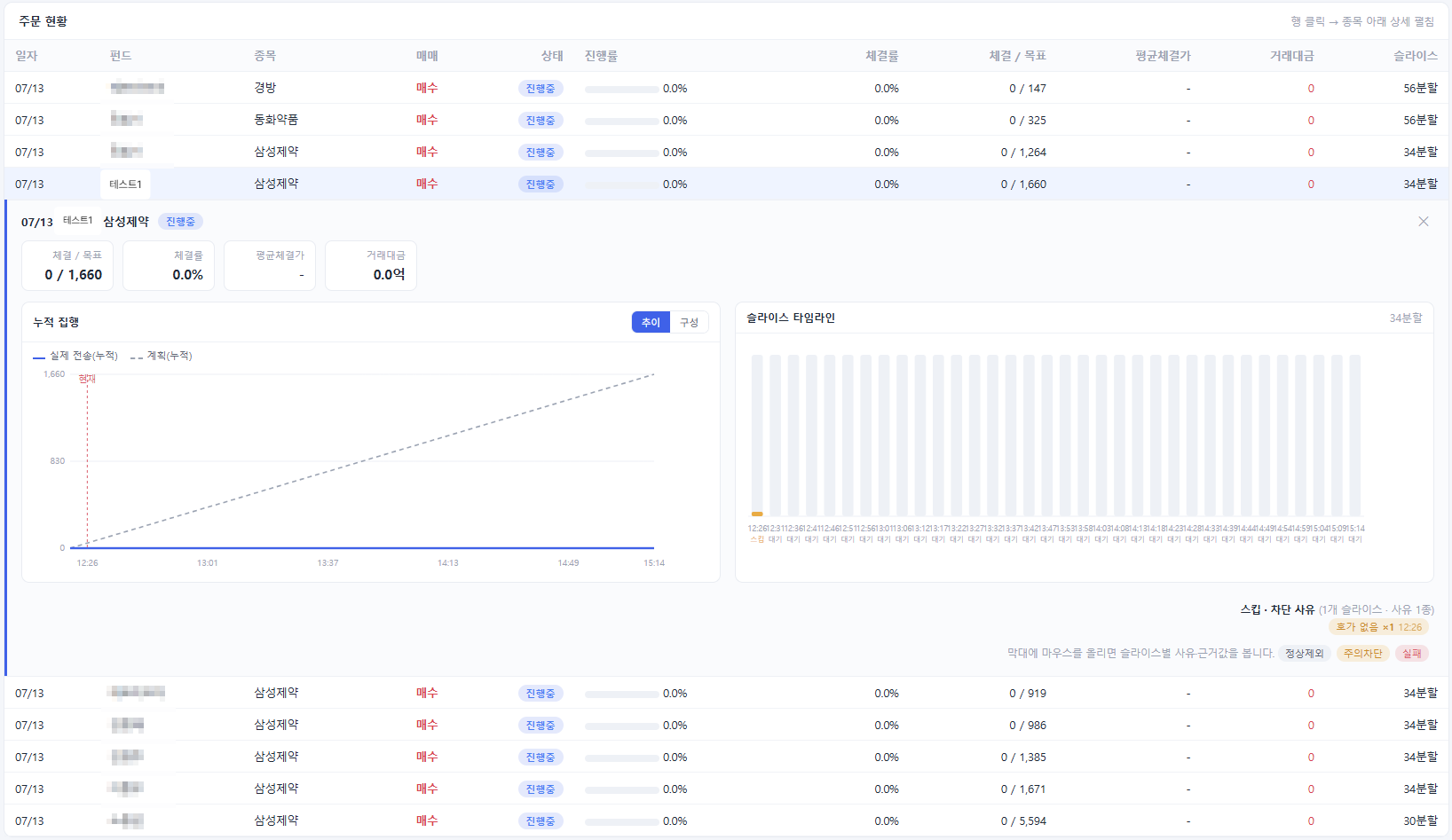The width and height of the screenshot is (1452, 840).
Task: Click the 호가 없음 ×1 reason tag
Action: pyautogui.click(x=1378, y=627)
